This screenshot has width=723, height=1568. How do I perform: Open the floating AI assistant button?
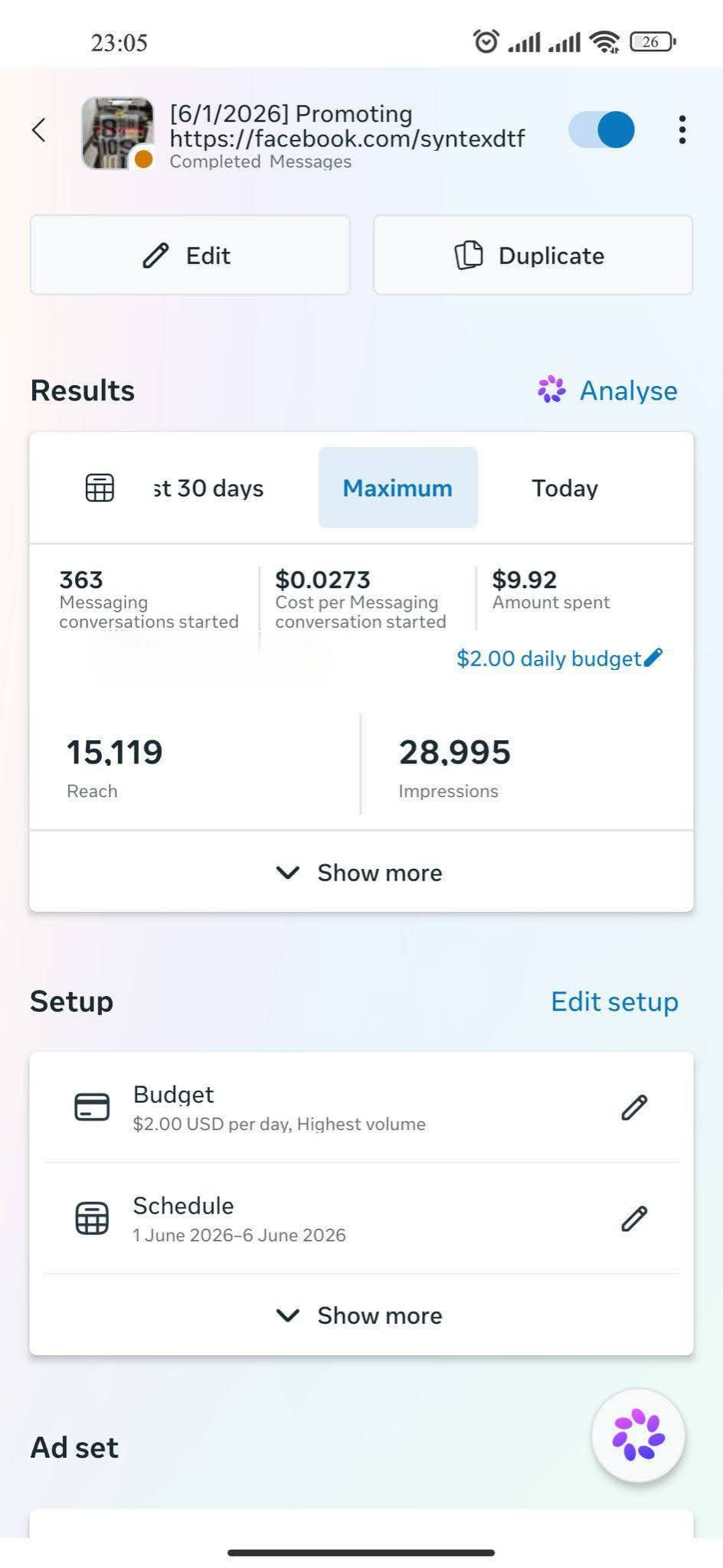click(638, 1436)
